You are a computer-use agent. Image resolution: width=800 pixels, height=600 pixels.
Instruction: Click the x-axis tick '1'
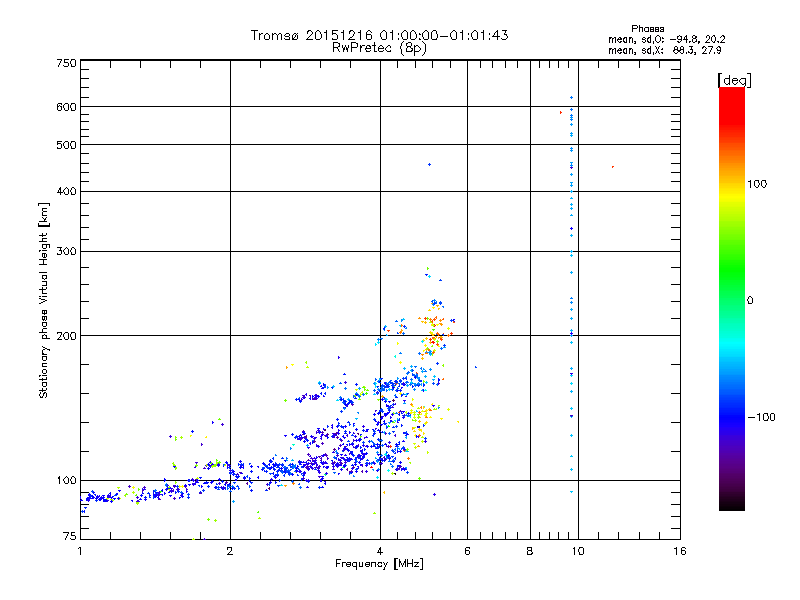[80, 551]
